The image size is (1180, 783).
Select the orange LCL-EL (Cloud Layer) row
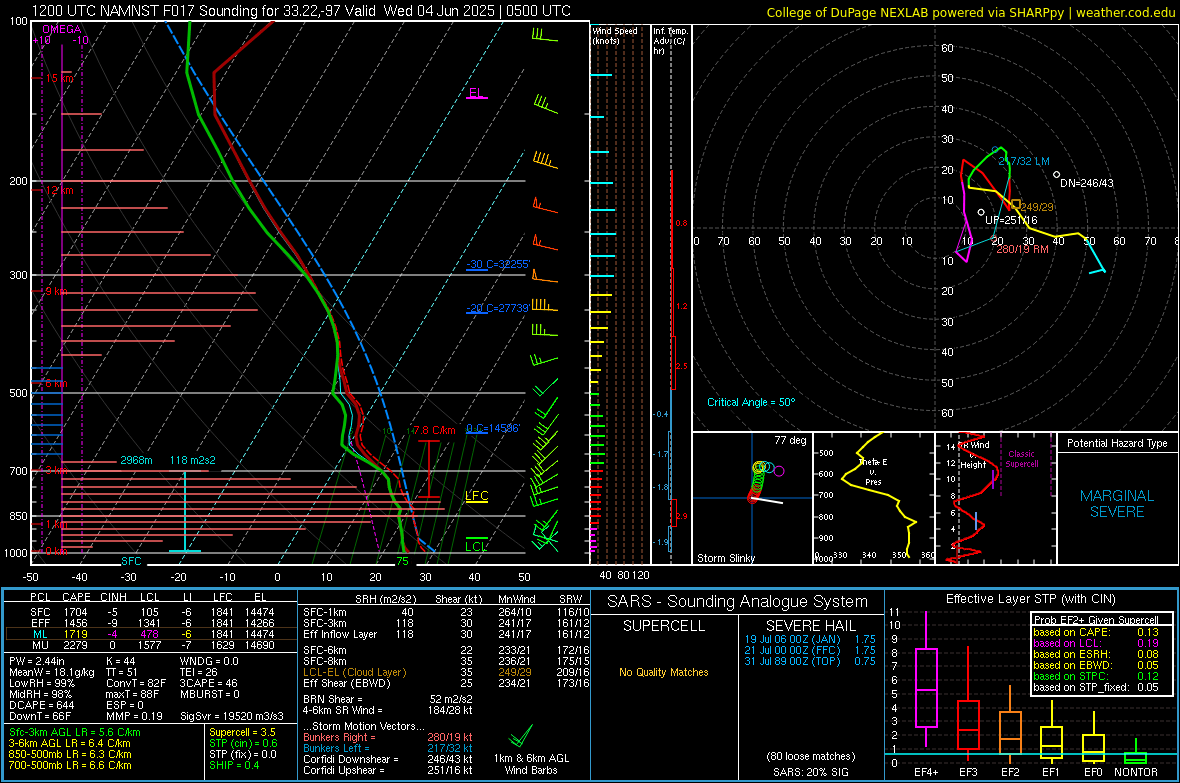[x=444, y=672]
